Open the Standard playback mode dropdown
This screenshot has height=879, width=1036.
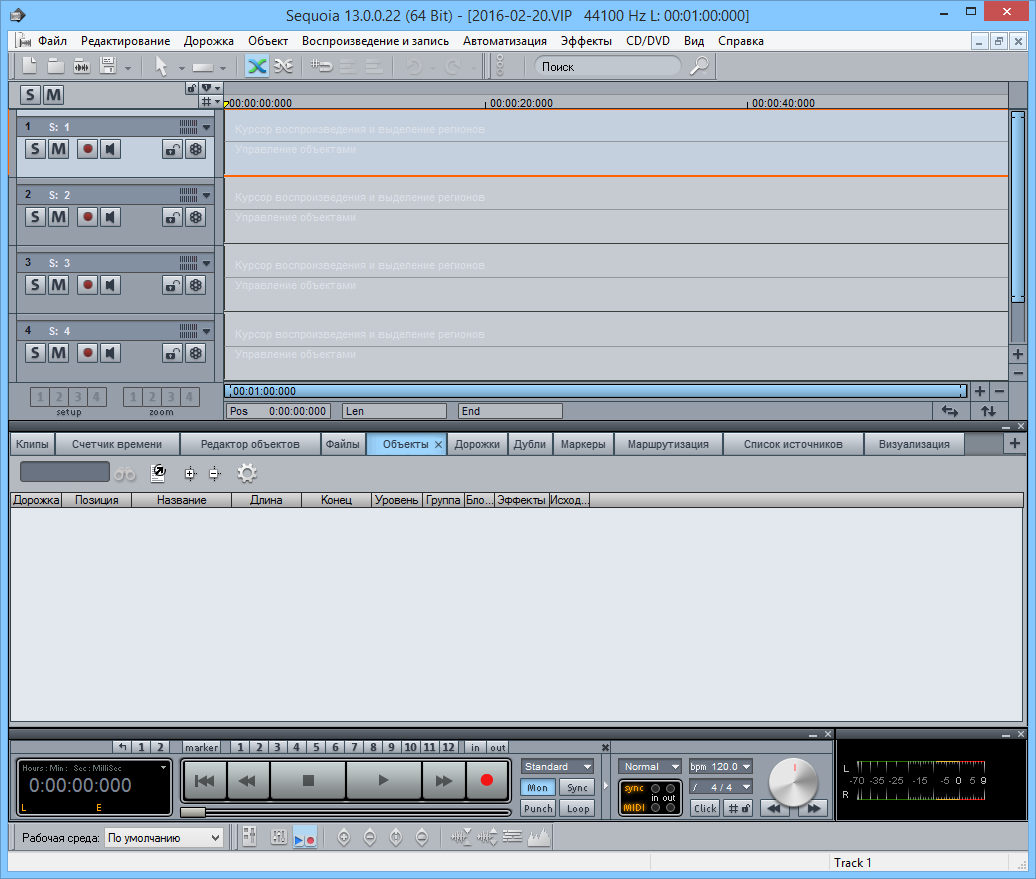pyautogui.click(x=557, y=767)
